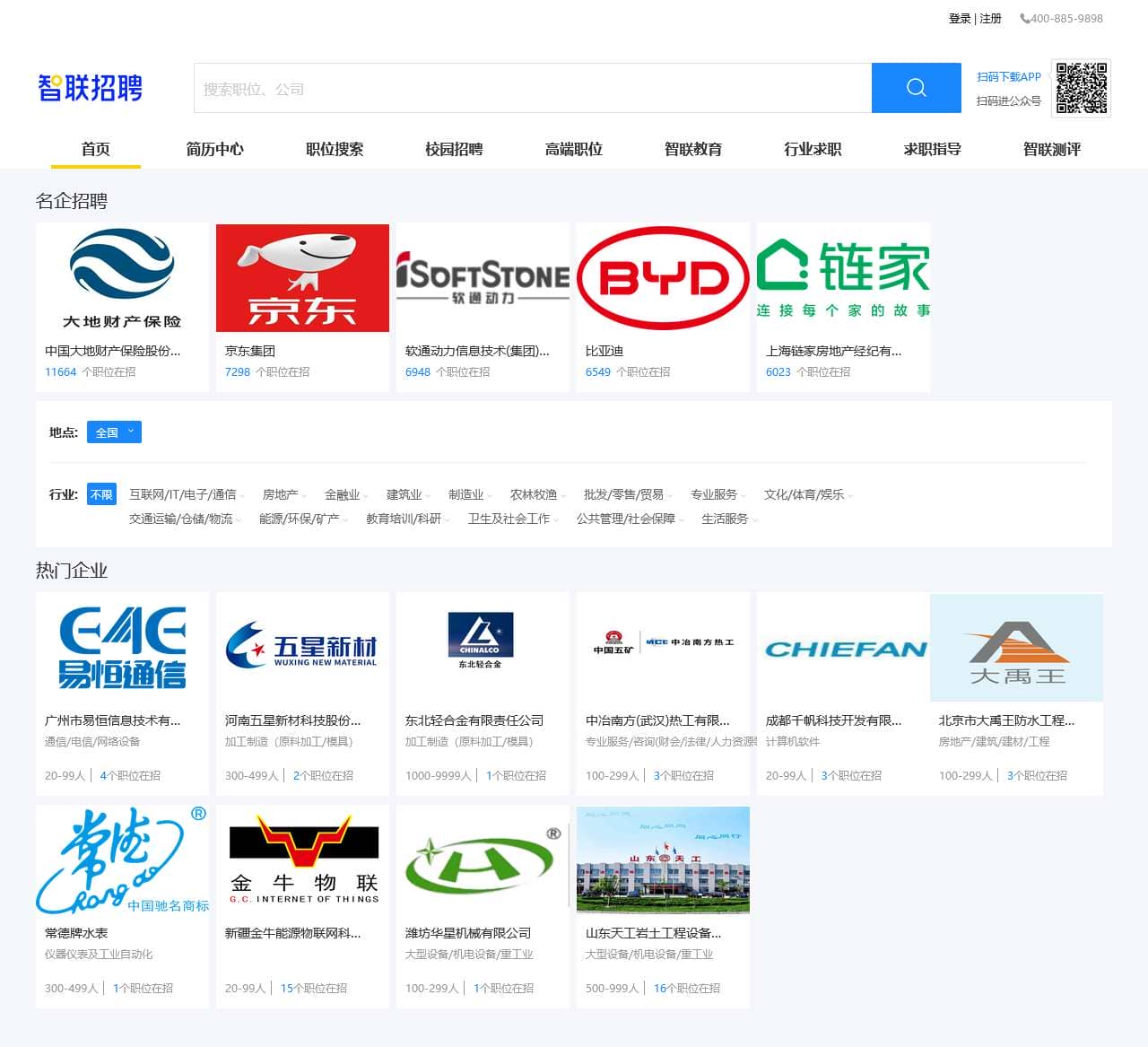The height and width of the screenshot is (1047, 1148).
Task: Click 6948 job count for 软通动力
Action: click(418, 371)
